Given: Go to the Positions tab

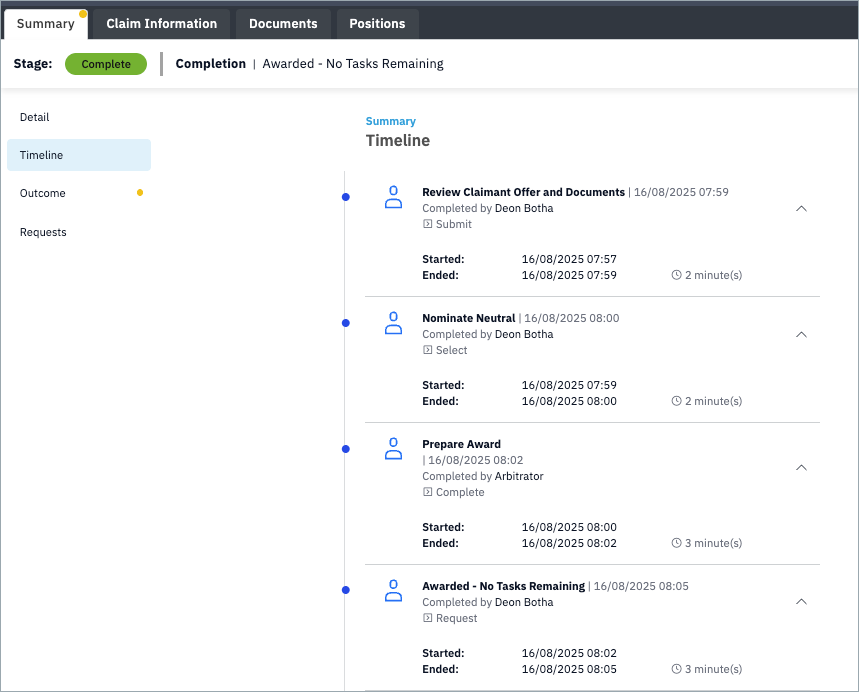Looking at the screenshot, I should [x=377, y=24].
